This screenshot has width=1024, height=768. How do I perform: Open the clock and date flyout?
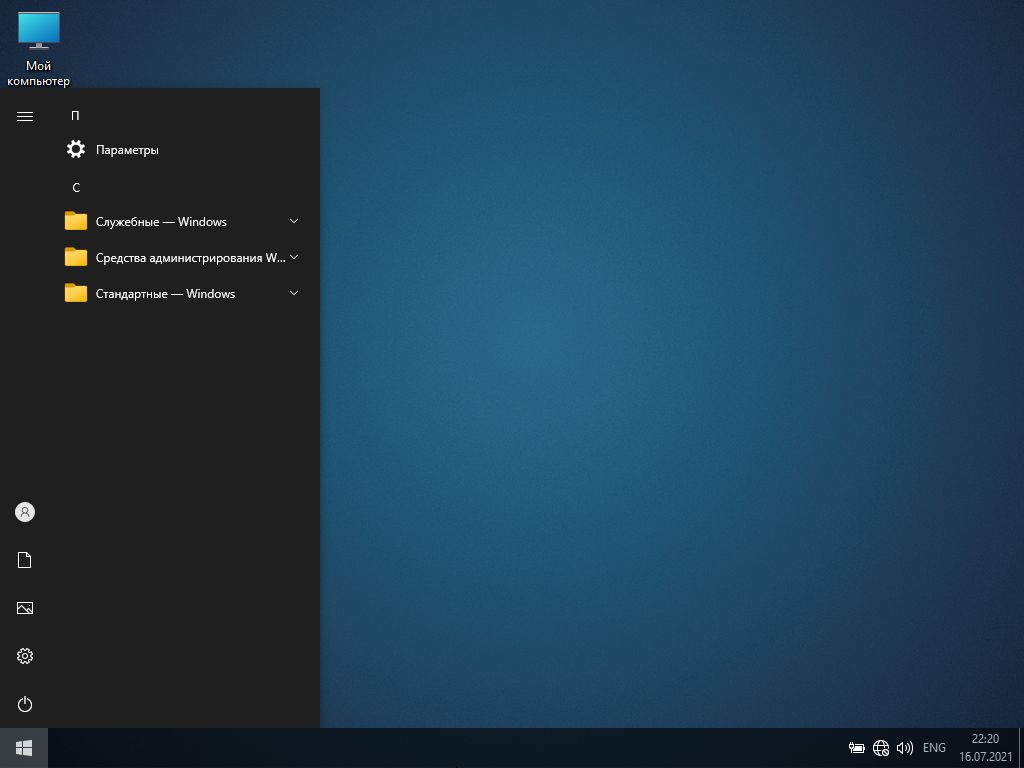(985, 748)
